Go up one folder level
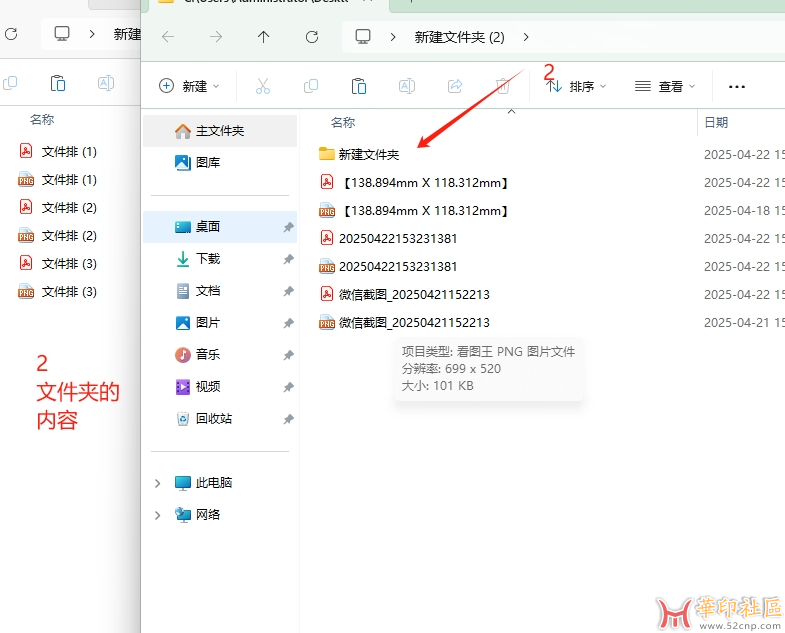This screenshot has height=633, width=785. point(264,37)
